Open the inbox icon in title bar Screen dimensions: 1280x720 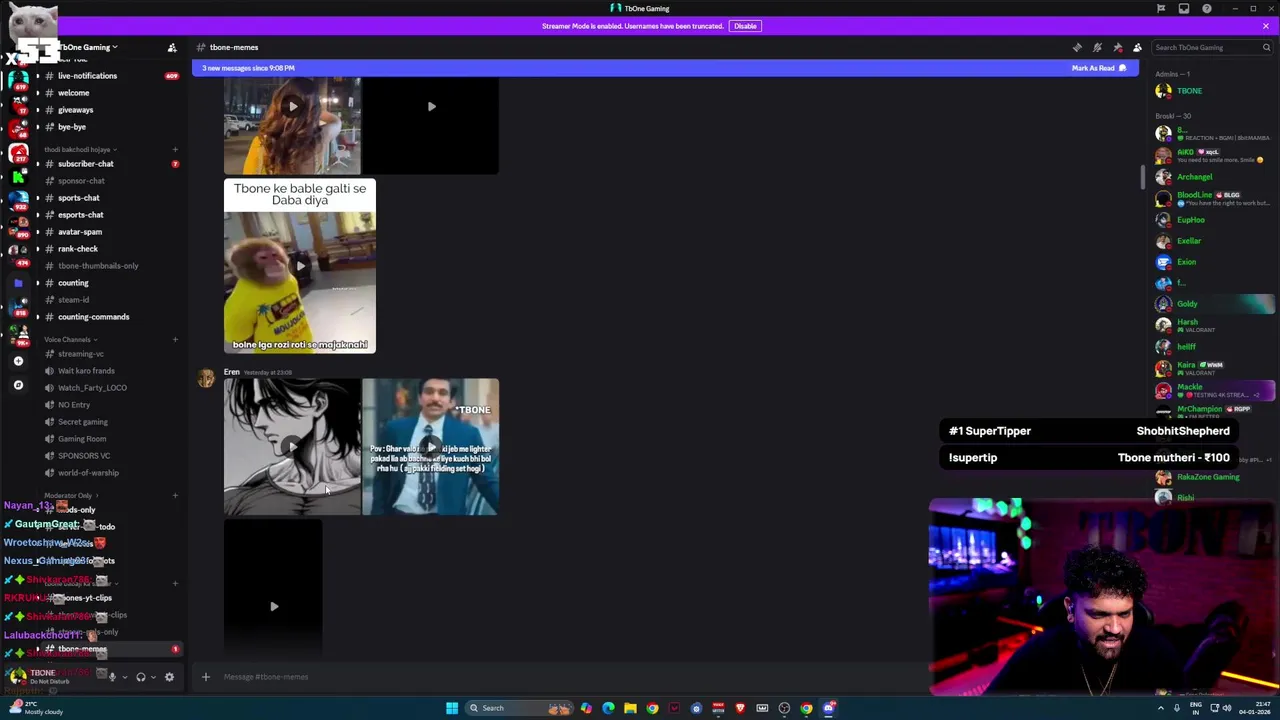pyautogui.click(x=1184, y=8)
